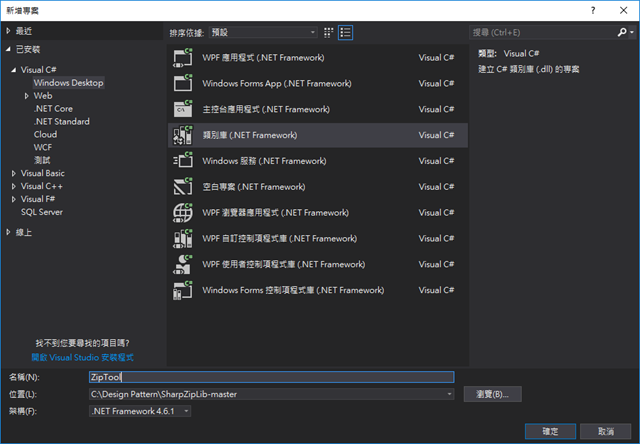Select the Windows Forms 控制項程式庫 icon
The height and width of the screenshot is (444, 640).
click(x=182, y=290)
